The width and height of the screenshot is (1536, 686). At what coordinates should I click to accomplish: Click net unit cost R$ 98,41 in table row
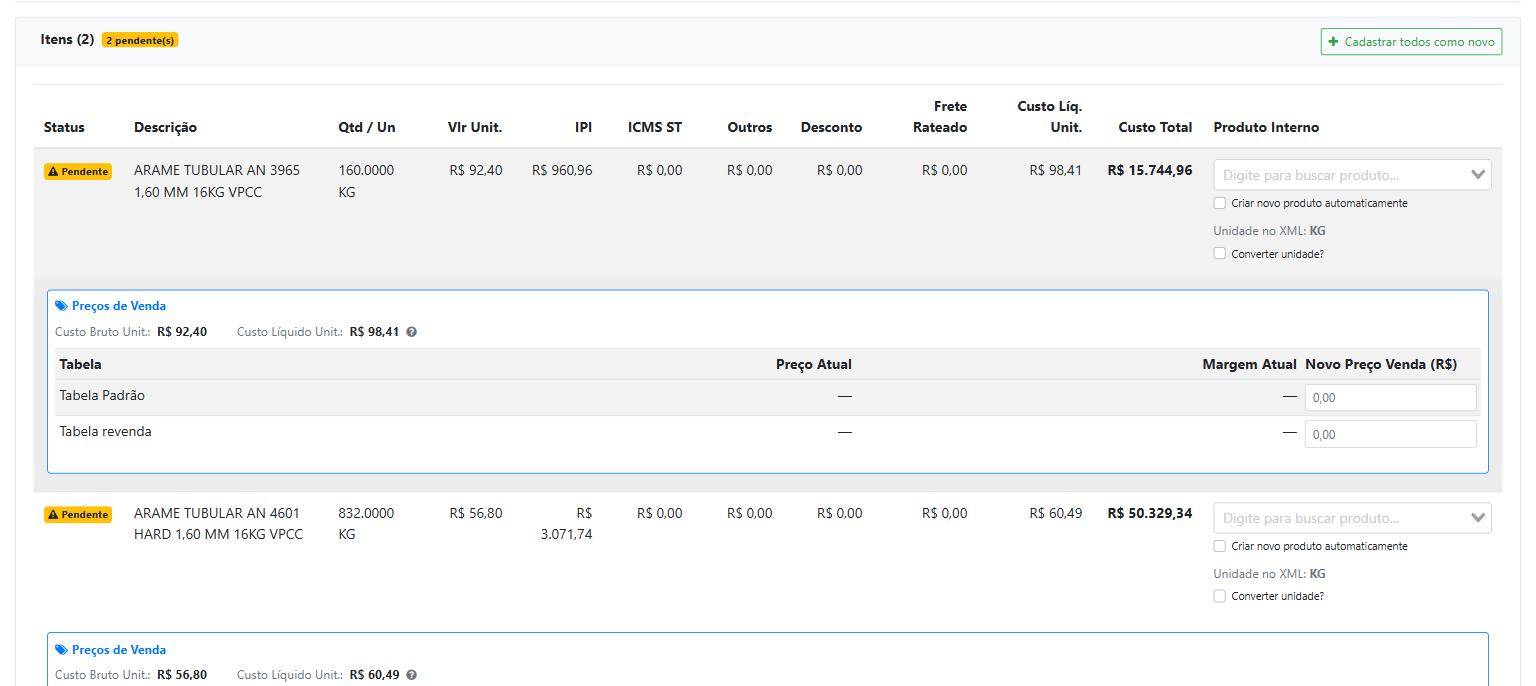1056,170
